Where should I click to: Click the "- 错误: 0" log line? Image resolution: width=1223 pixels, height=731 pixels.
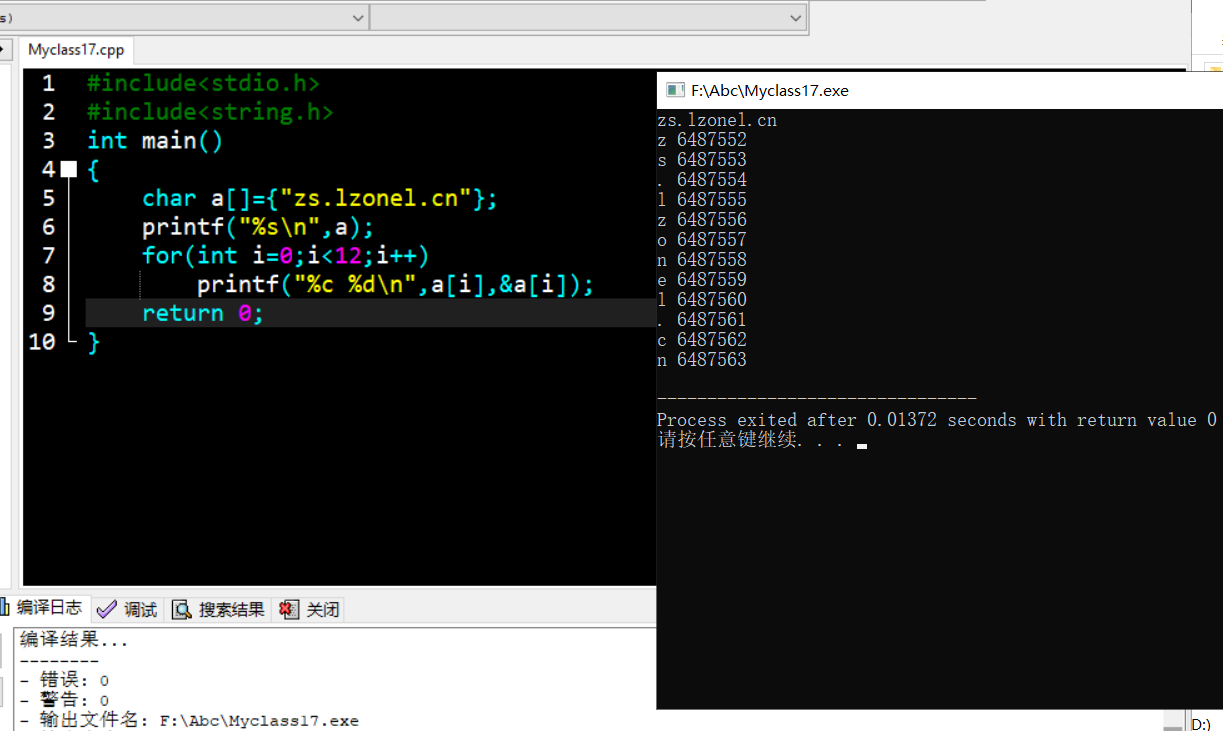pos(65,680)
